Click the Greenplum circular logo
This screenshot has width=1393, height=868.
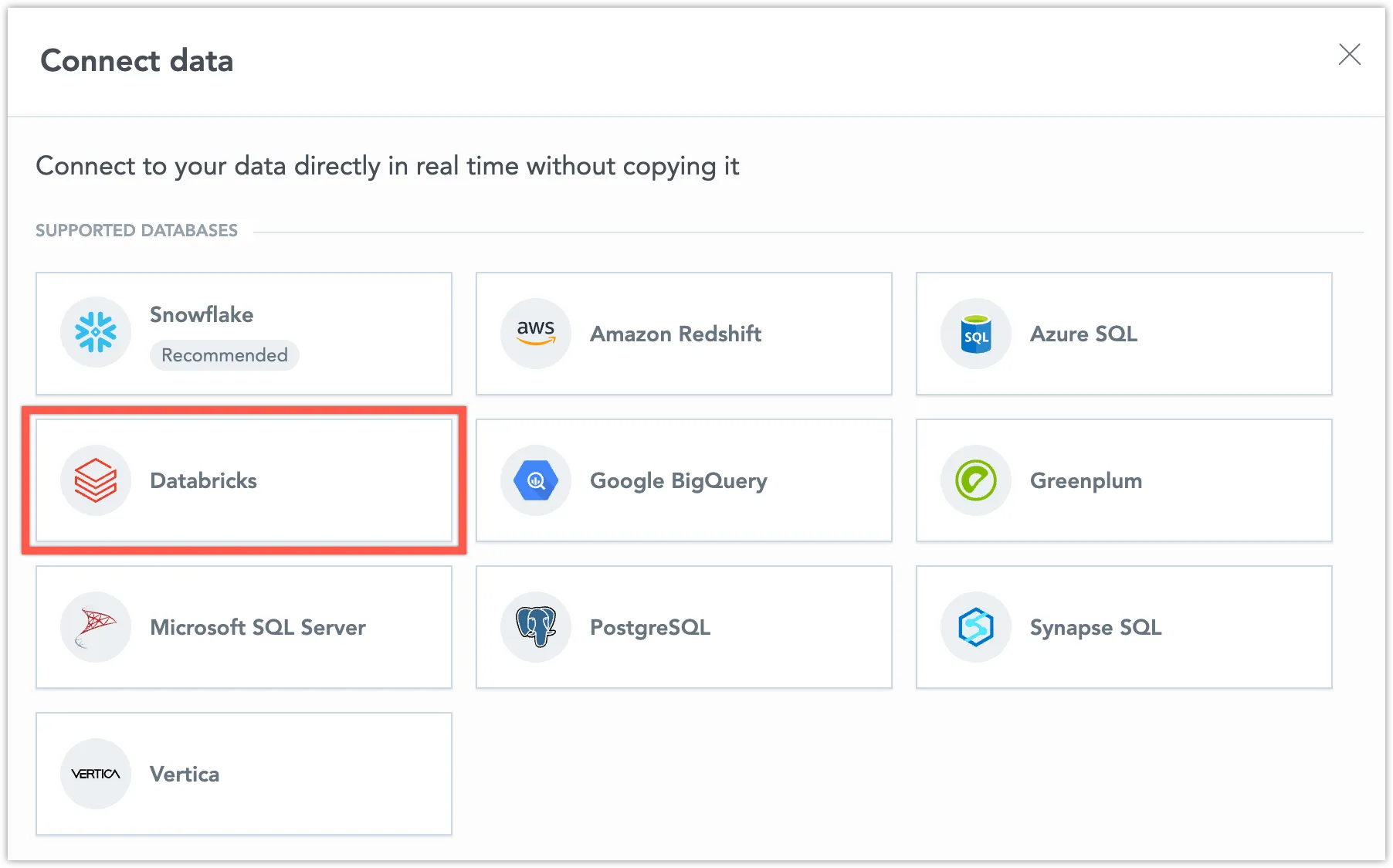pyautogui.click(x=975, y=480)
